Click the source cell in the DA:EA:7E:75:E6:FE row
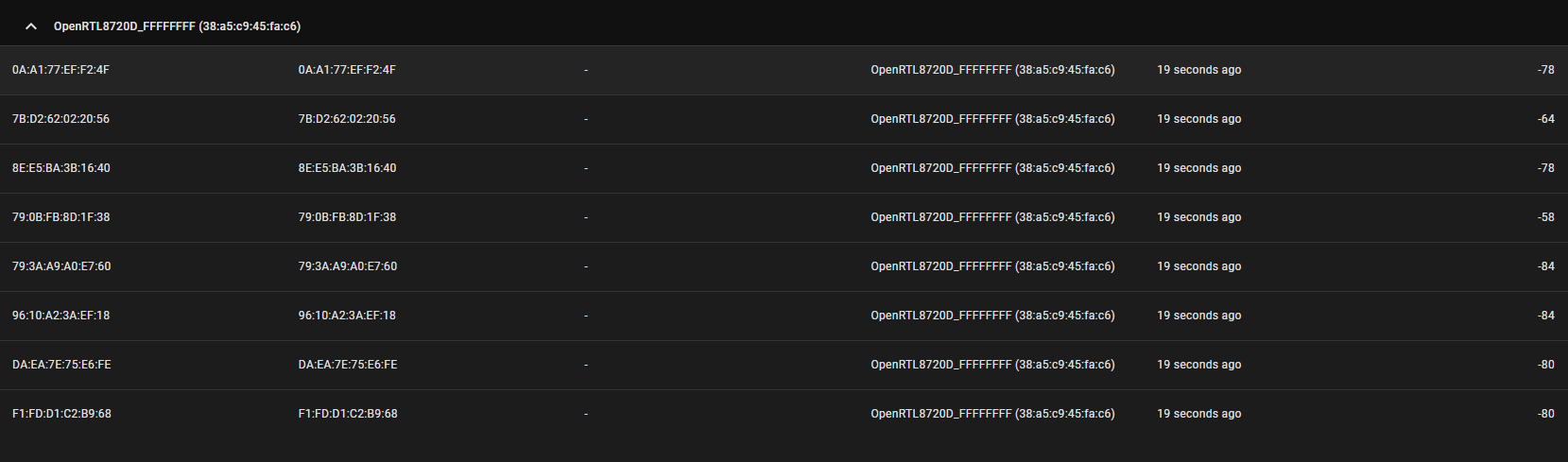The width and height of the screenshot is (1568, 462). [992, 365]
